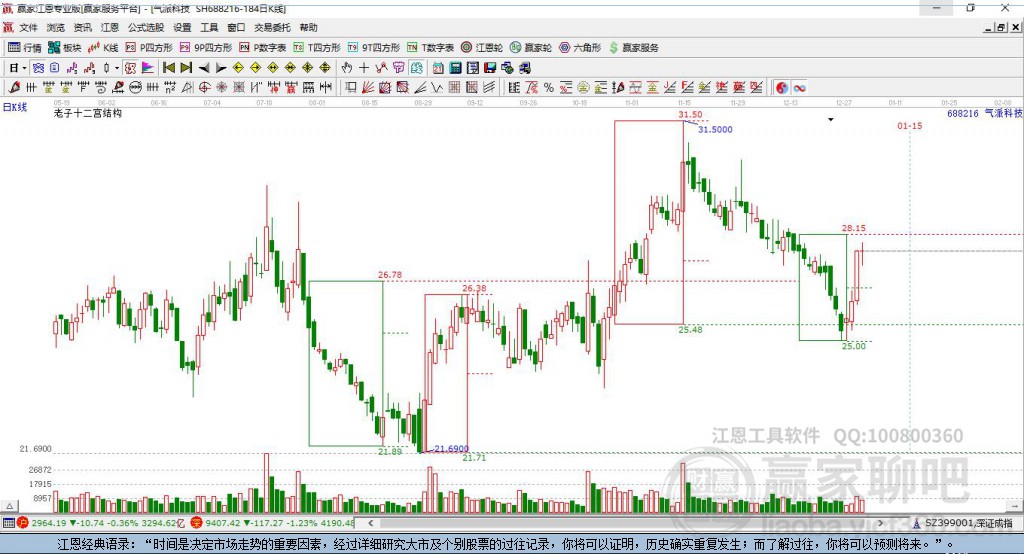
Task: Click the 25.00 green price label
Action: (854, 346)
